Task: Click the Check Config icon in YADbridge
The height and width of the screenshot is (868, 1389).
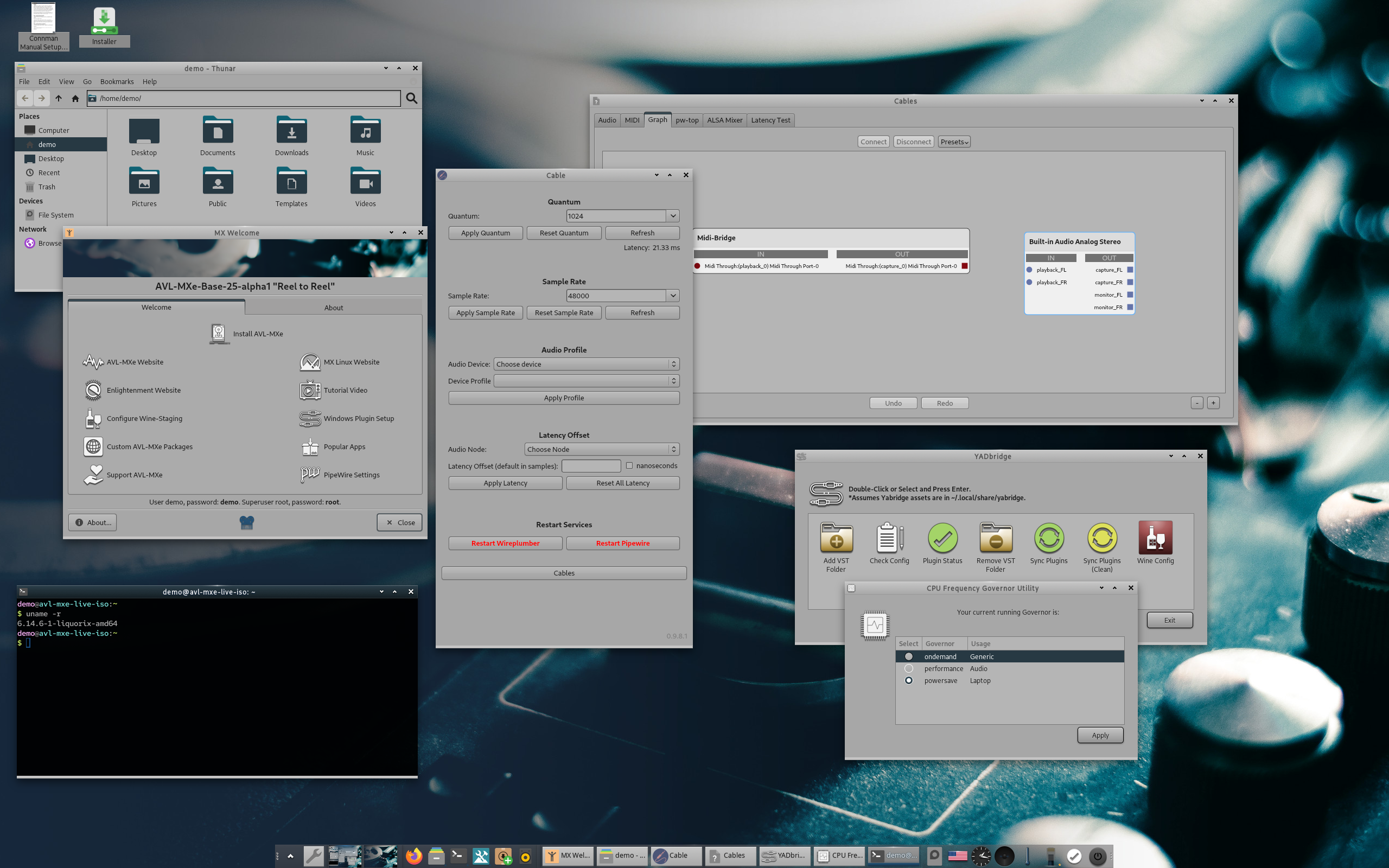Action: click(889, 537)
